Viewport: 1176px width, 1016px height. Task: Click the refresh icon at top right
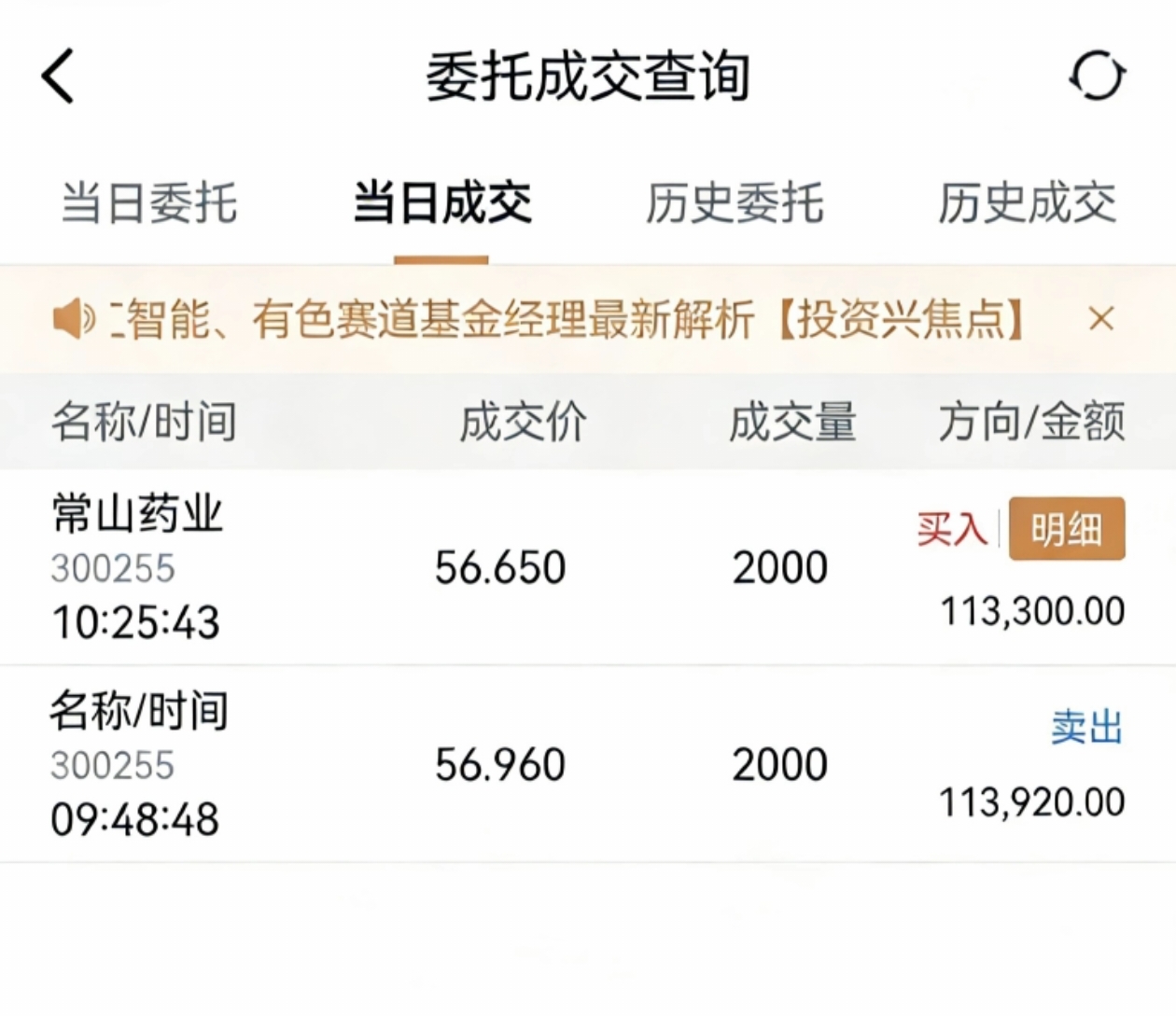pos(1098,76)
